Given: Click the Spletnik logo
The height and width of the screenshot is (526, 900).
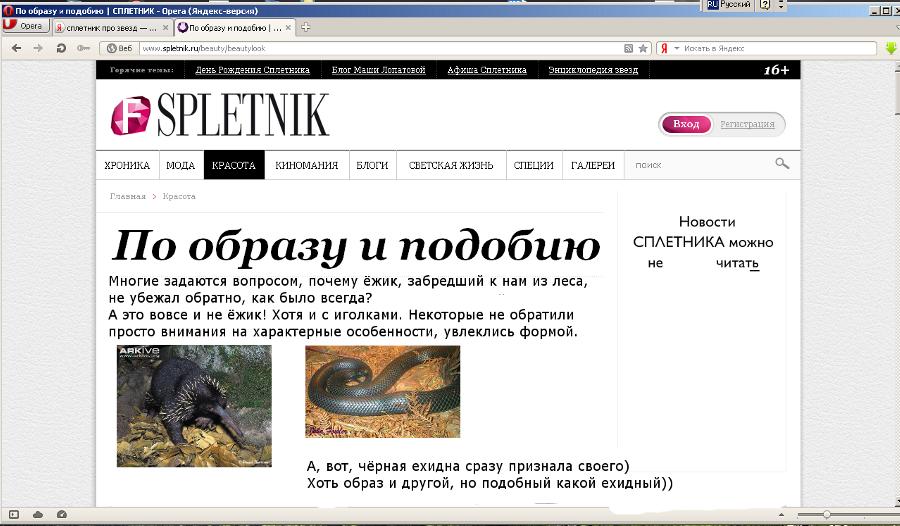Looking at the screenshot, I should coord(220,116).
